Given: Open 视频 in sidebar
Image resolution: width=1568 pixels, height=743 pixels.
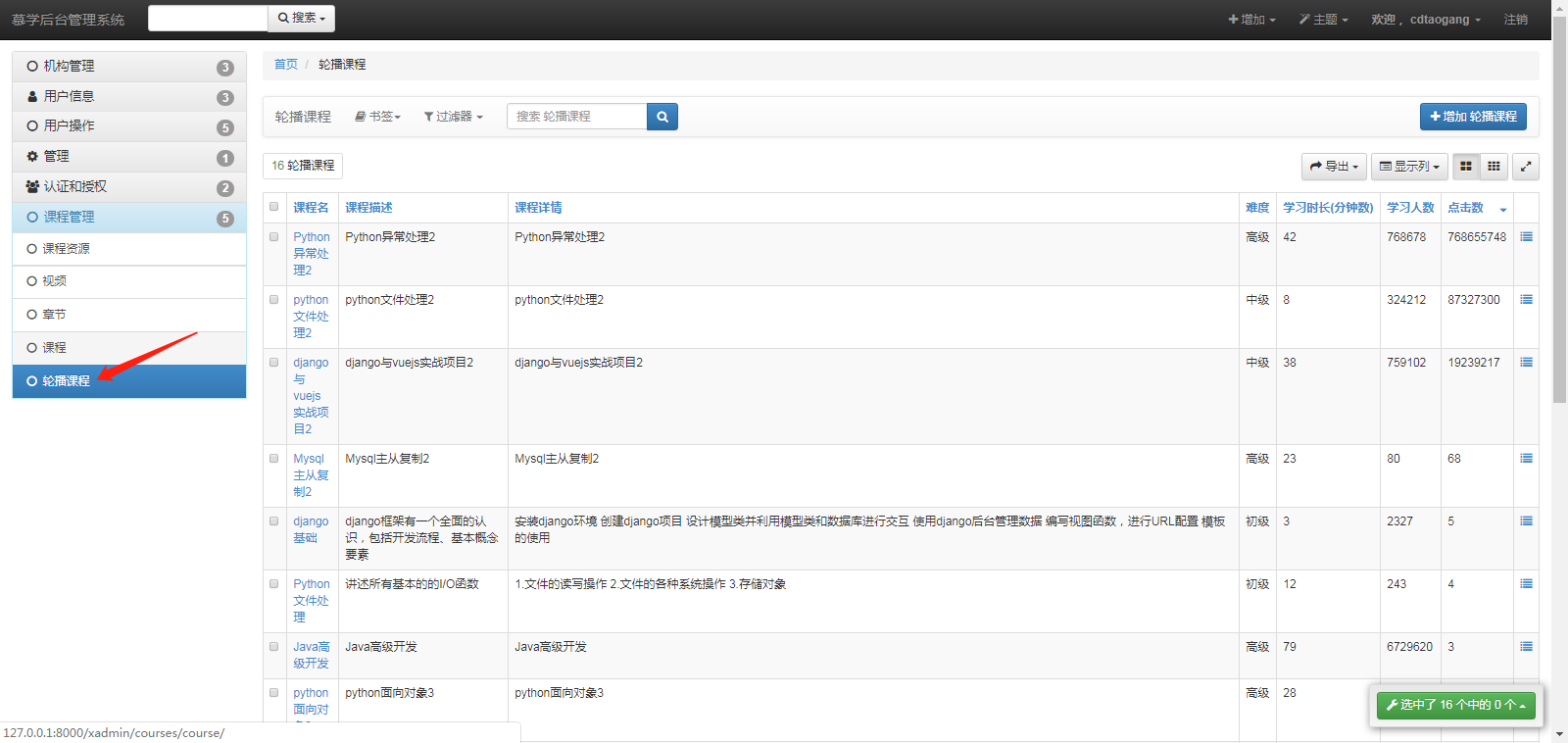Looking at the screenshot, I should 129,281.
